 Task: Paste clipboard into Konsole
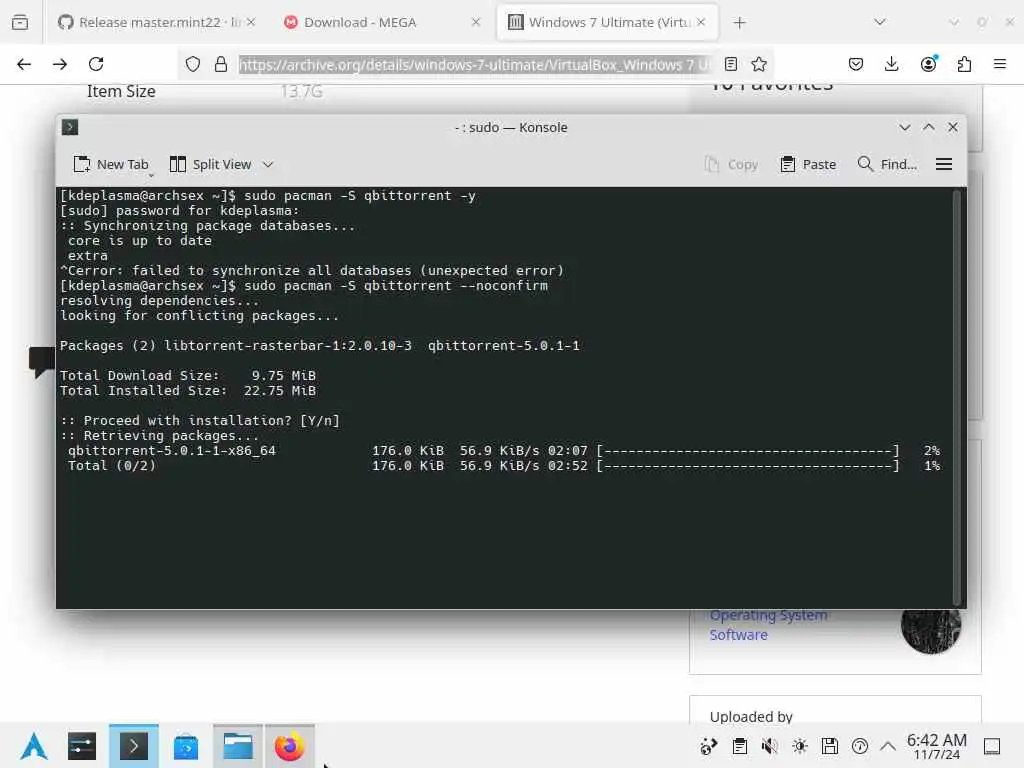[x=808, y=165]
